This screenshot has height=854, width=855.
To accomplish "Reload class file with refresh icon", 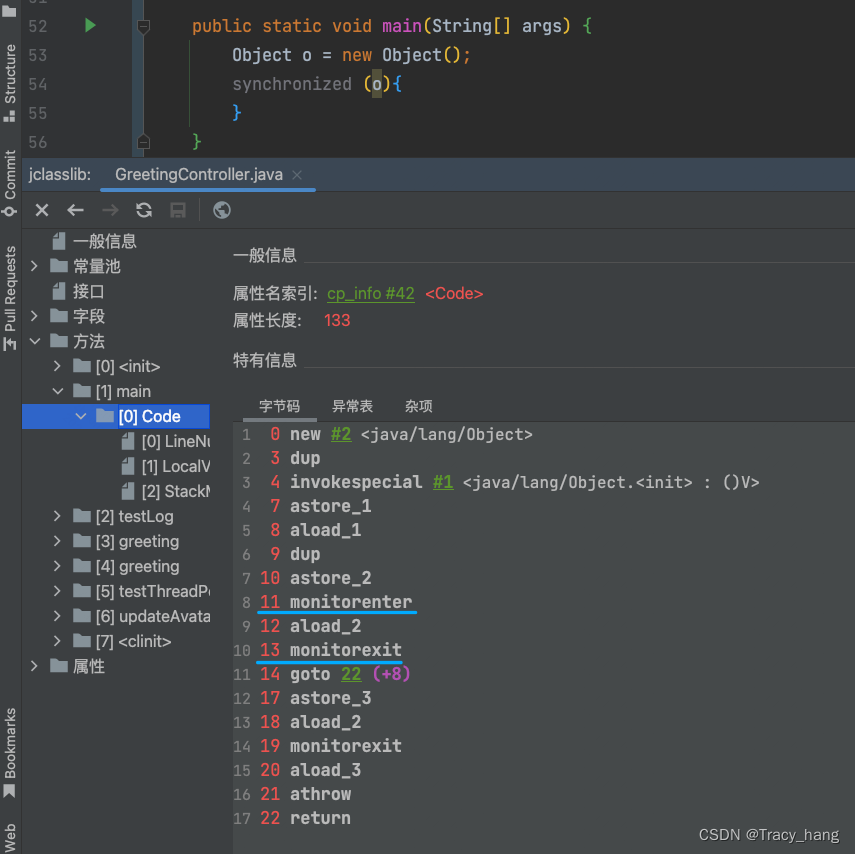I will coord(144,210).
